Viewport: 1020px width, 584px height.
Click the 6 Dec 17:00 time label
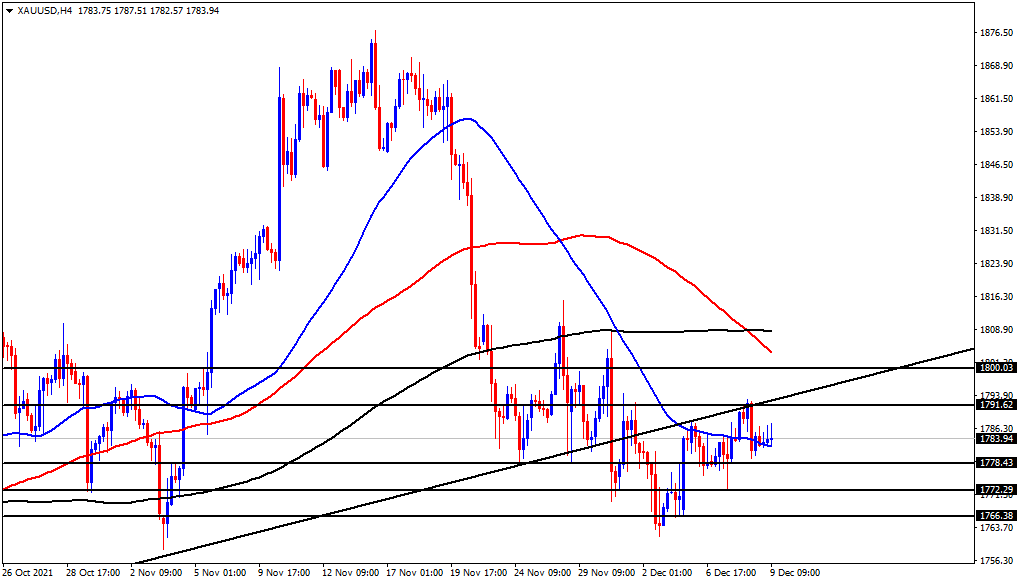tap(732, 573)
